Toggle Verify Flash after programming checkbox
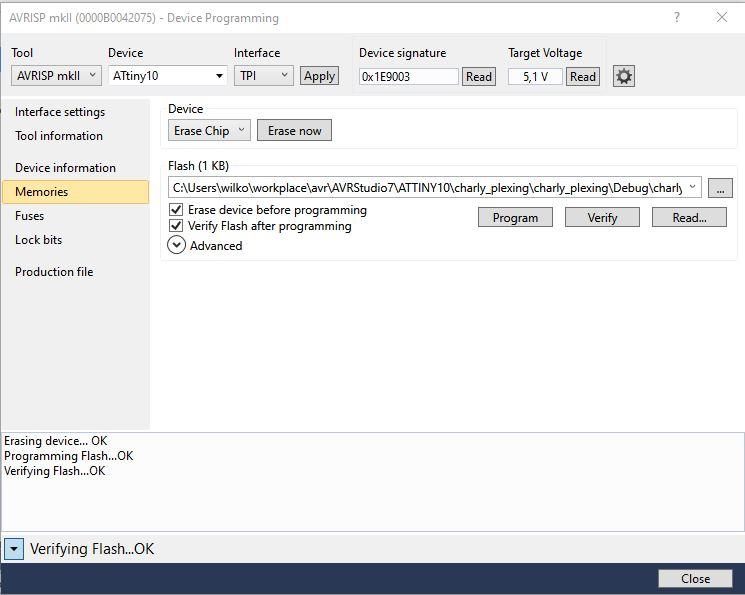The width and height of the screenshot is (745, 595). pyautogui.click(x=176, y=225)
